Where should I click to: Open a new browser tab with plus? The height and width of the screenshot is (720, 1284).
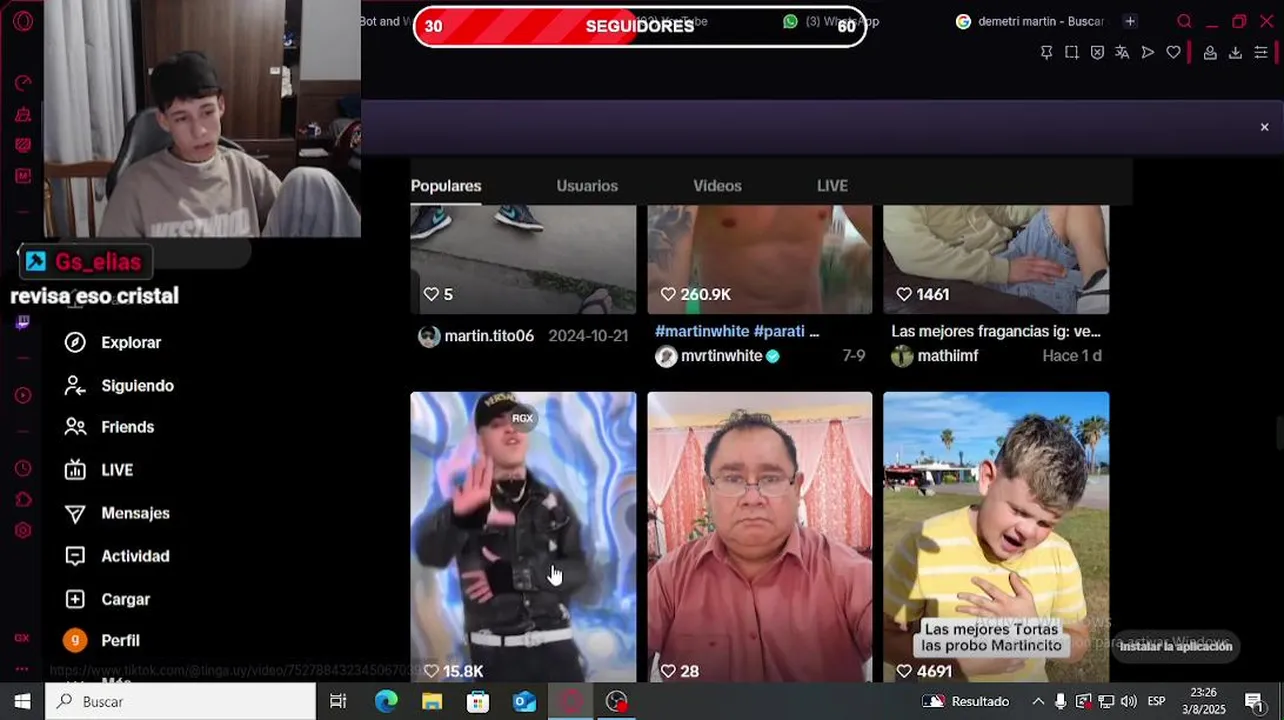1129,21
